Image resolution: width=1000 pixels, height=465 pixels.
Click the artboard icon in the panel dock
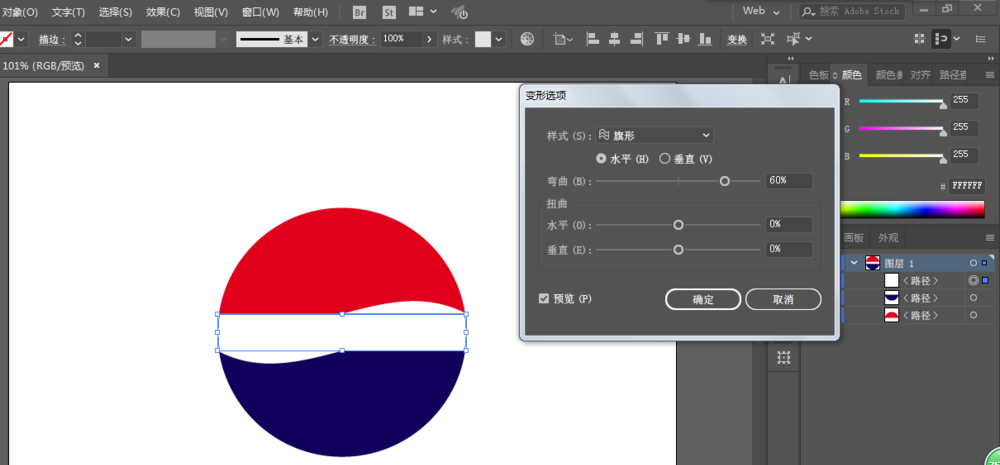click(784, 358)
